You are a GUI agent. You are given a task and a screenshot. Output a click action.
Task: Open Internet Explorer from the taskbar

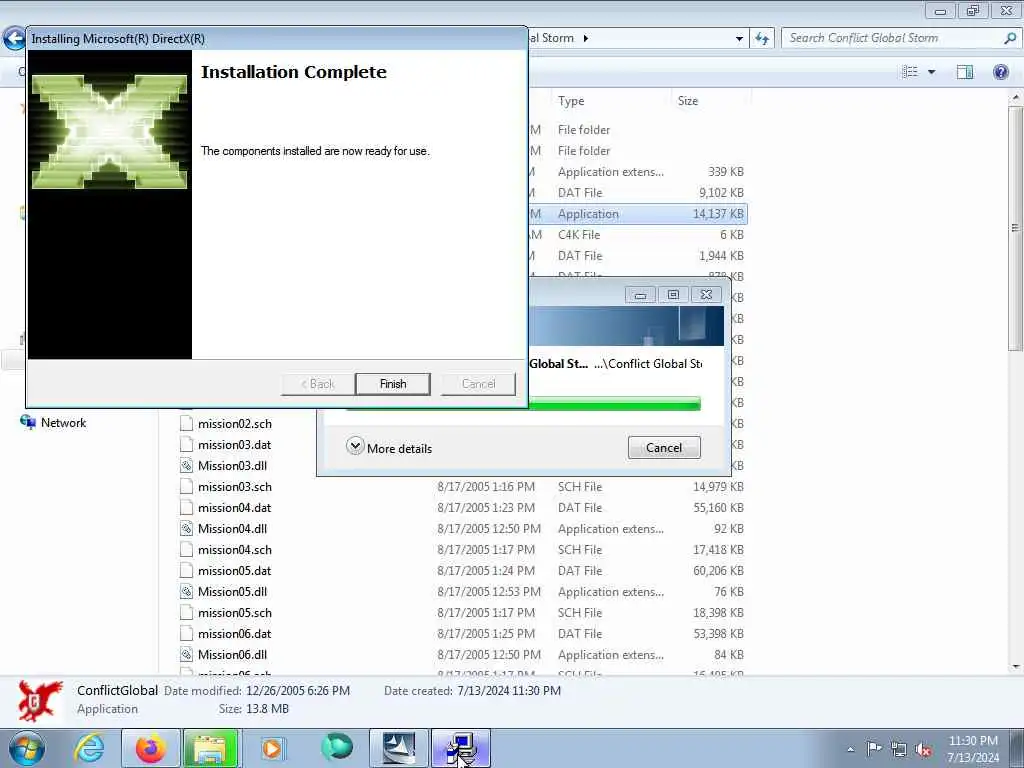point(88,748)
